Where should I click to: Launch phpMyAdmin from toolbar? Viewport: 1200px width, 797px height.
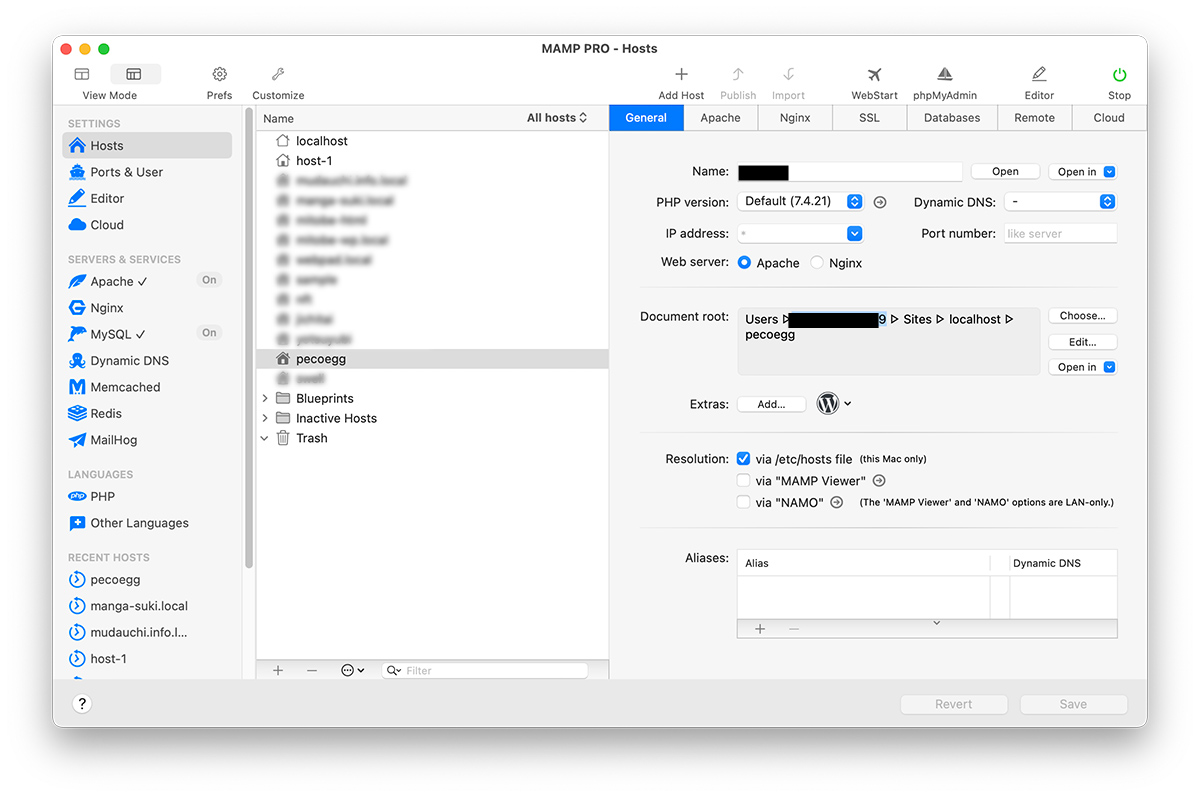coord(944,75)
